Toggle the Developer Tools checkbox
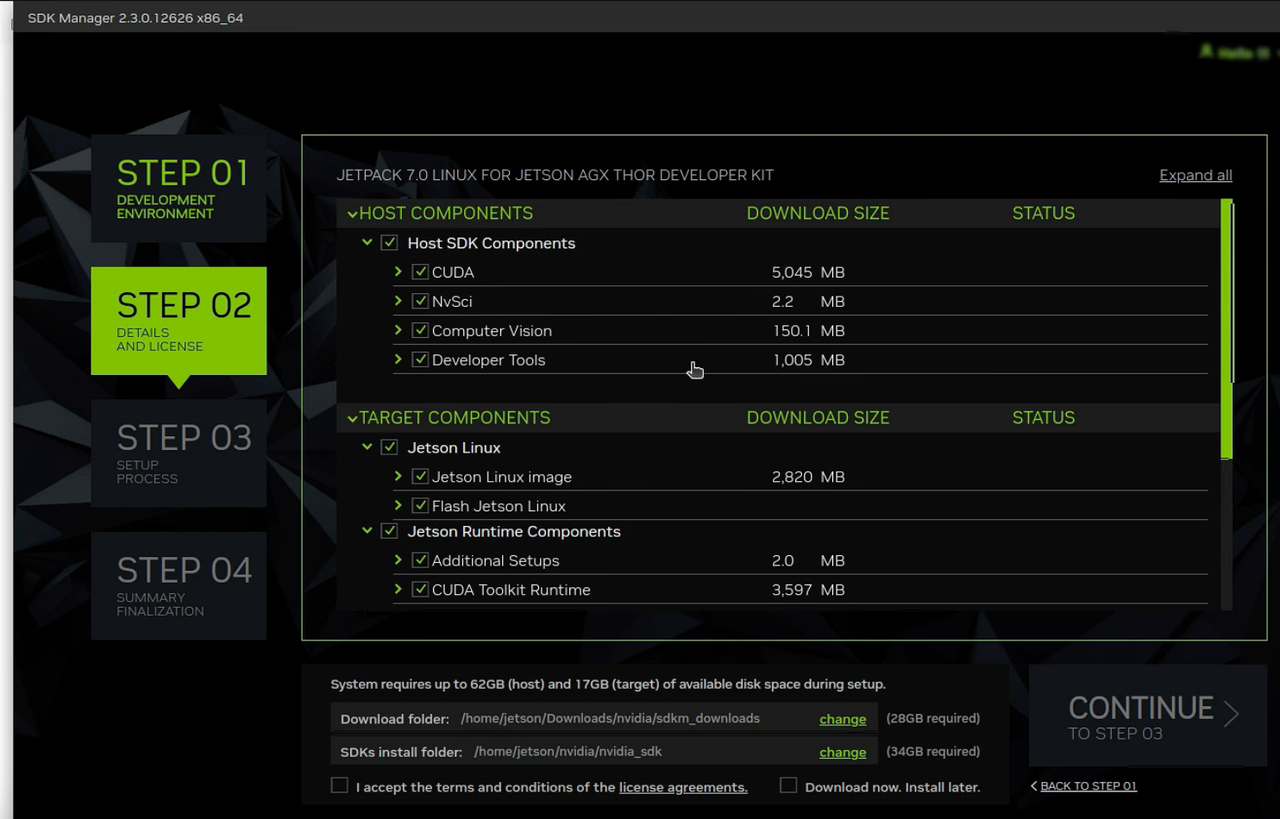 click(420, 359)
